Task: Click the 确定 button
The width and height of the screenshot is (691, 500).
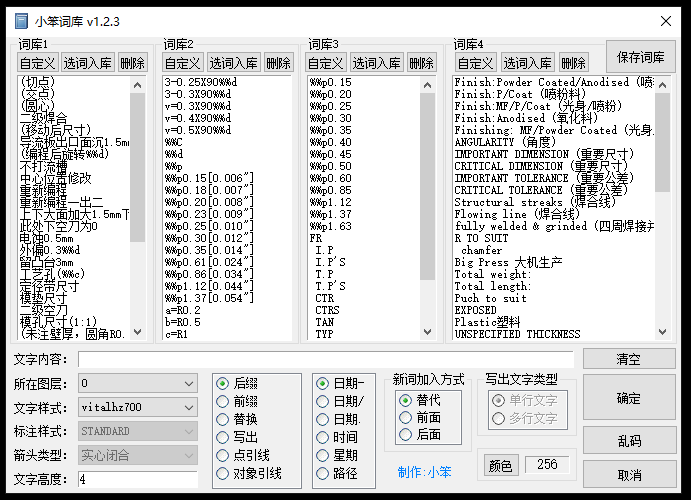Action: pos(628,398)
